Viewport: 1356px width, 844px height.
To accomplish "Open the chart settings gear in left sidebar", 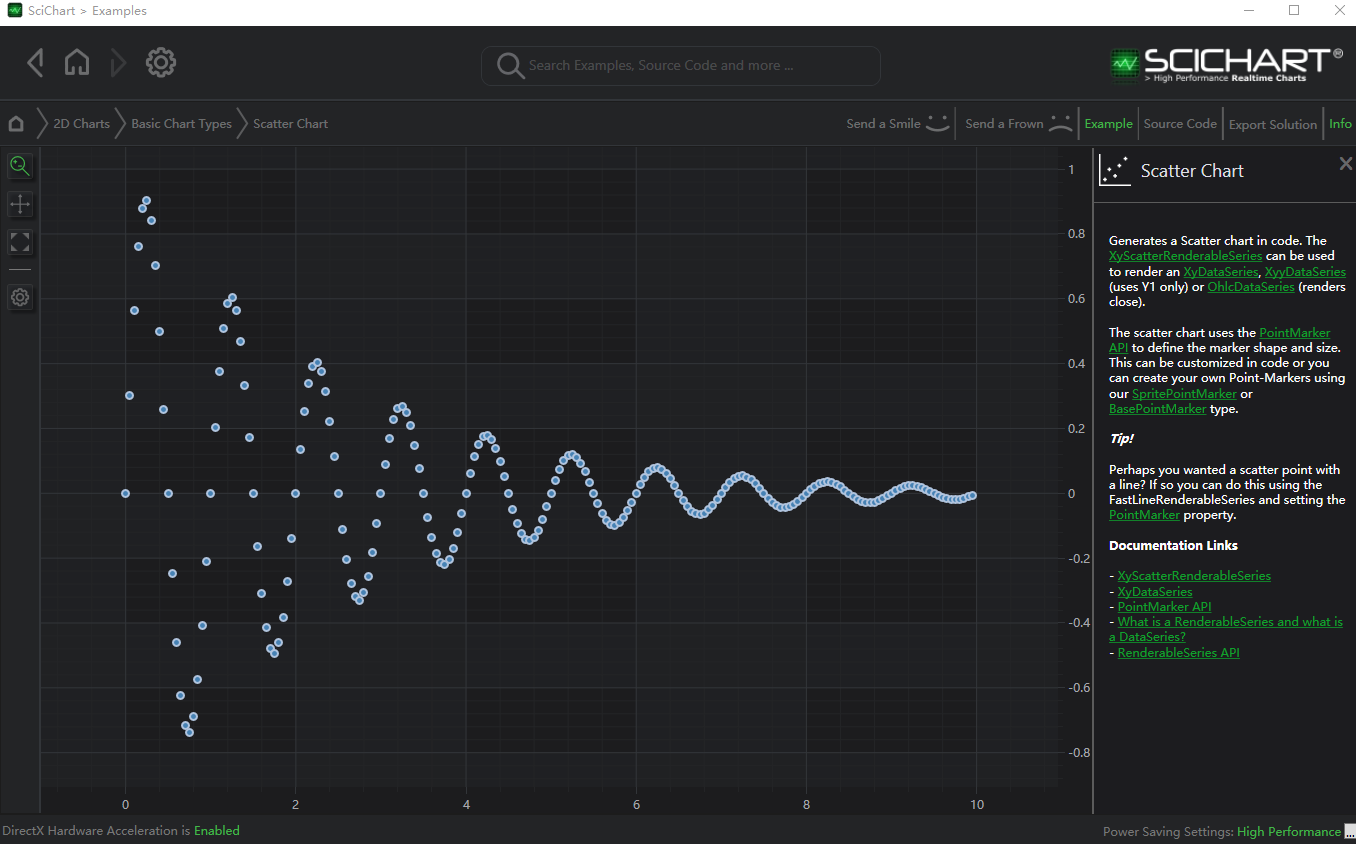I will [x=20, y=297].
